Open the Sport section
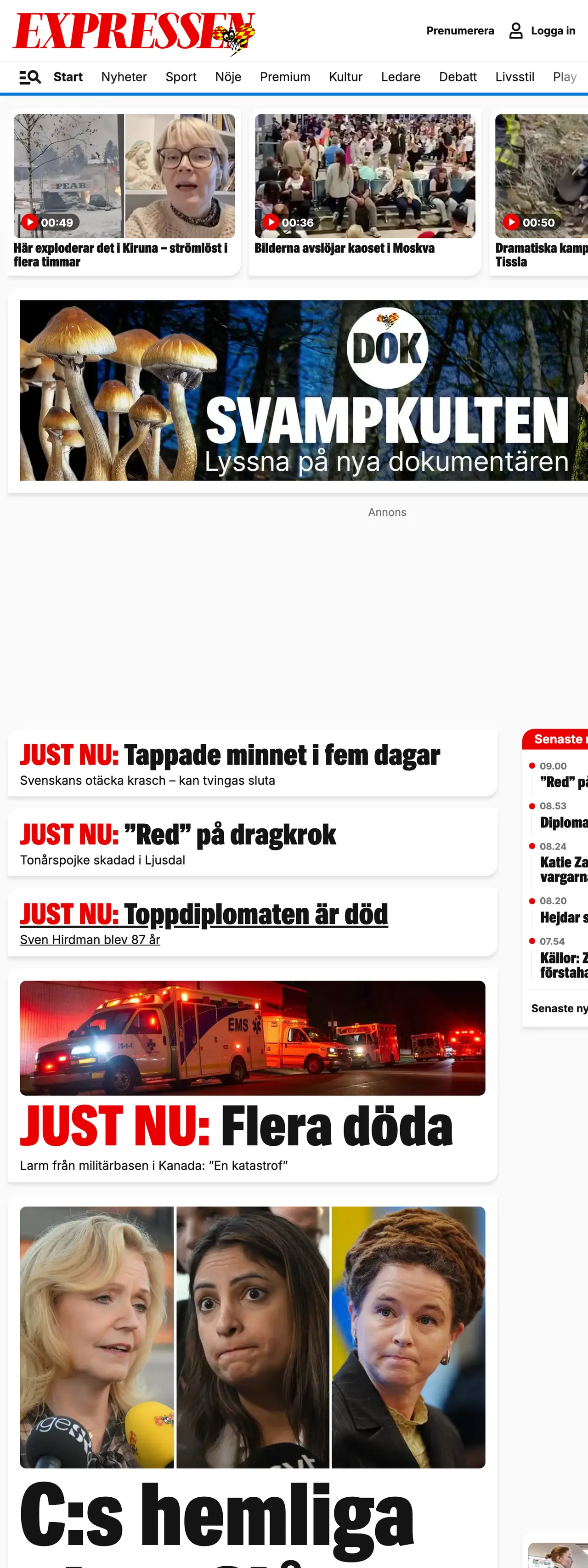Viewport: 588px width, 1568px height. click(181, 77)
